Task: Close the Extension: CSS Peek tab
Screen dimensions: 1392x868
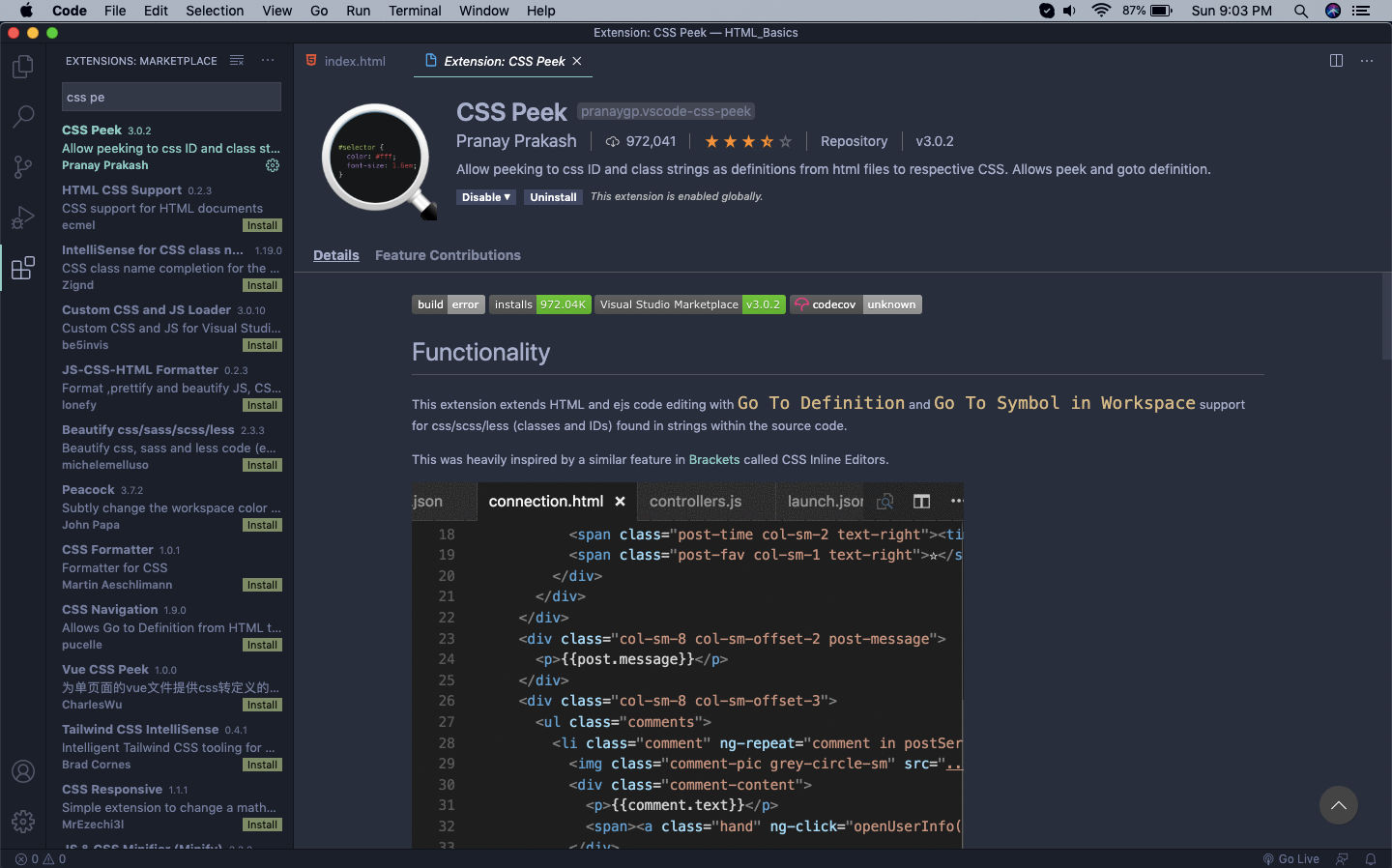Action: tap(577, 61)
